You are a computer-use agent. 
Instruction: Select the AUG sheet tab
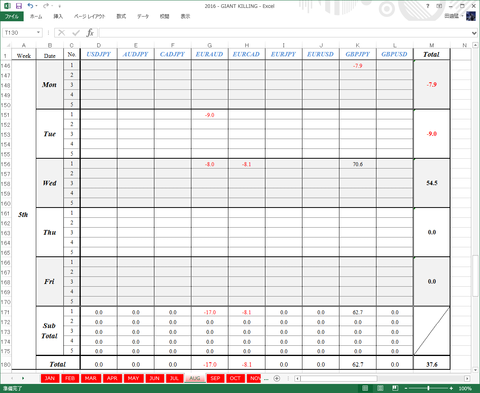coord(195,378)
